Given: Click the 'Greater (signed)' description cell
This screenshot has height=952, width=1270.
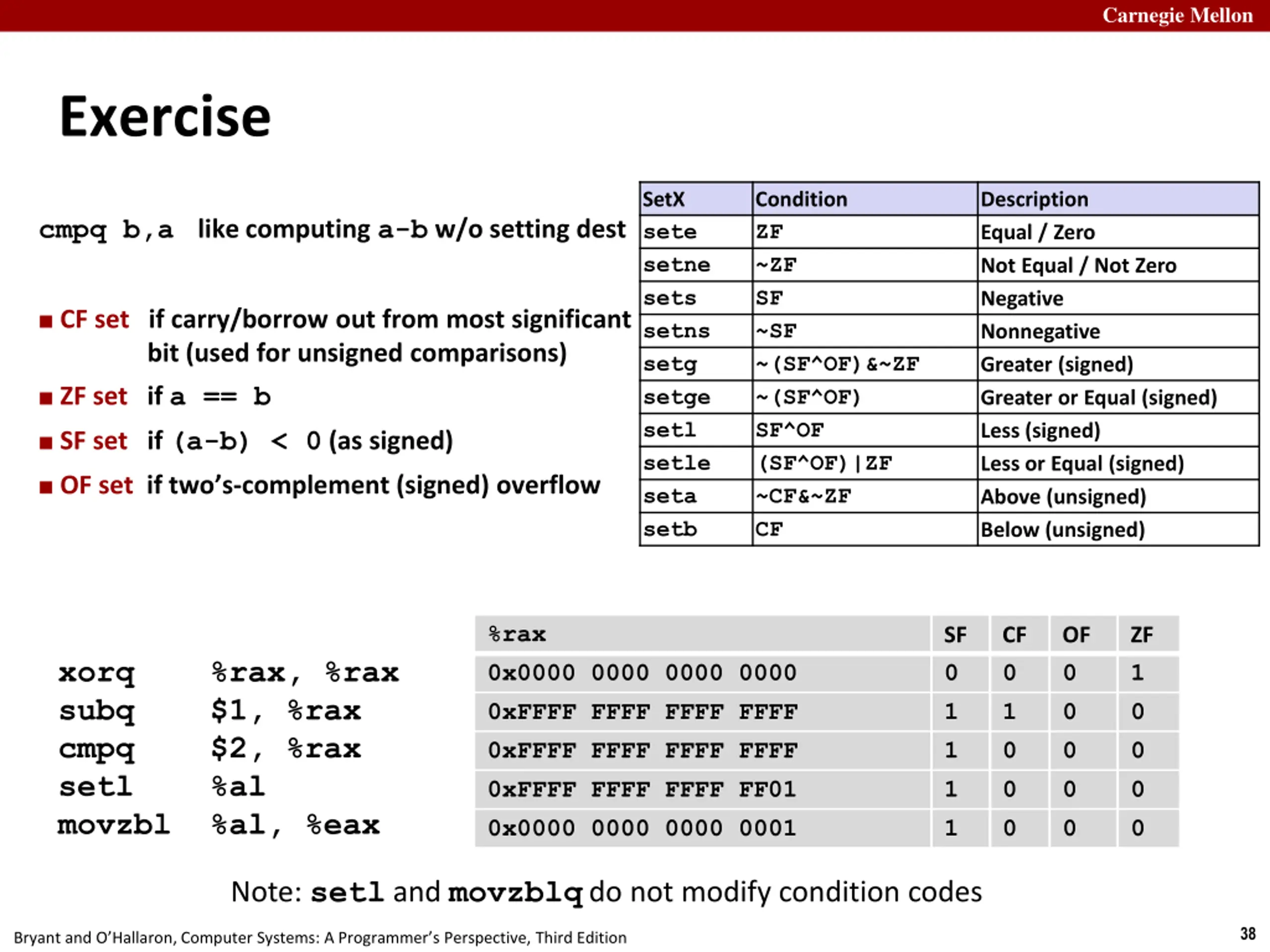Looking at the screenshot, I should (x=1118, y=364).
